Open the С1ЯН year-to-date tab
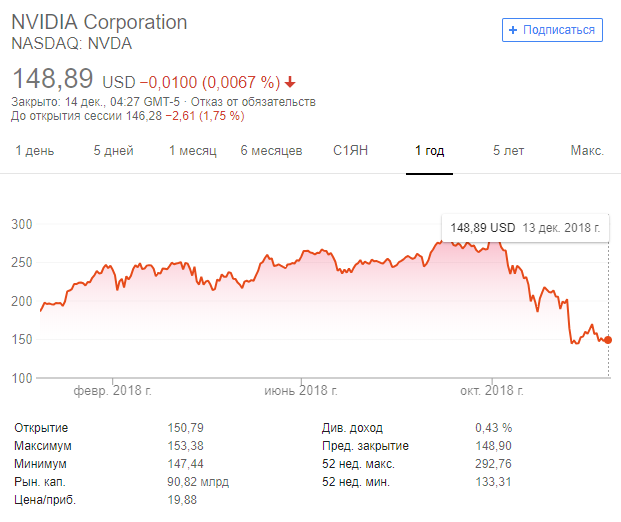This screenshot has height=522, width=621. 351,151
